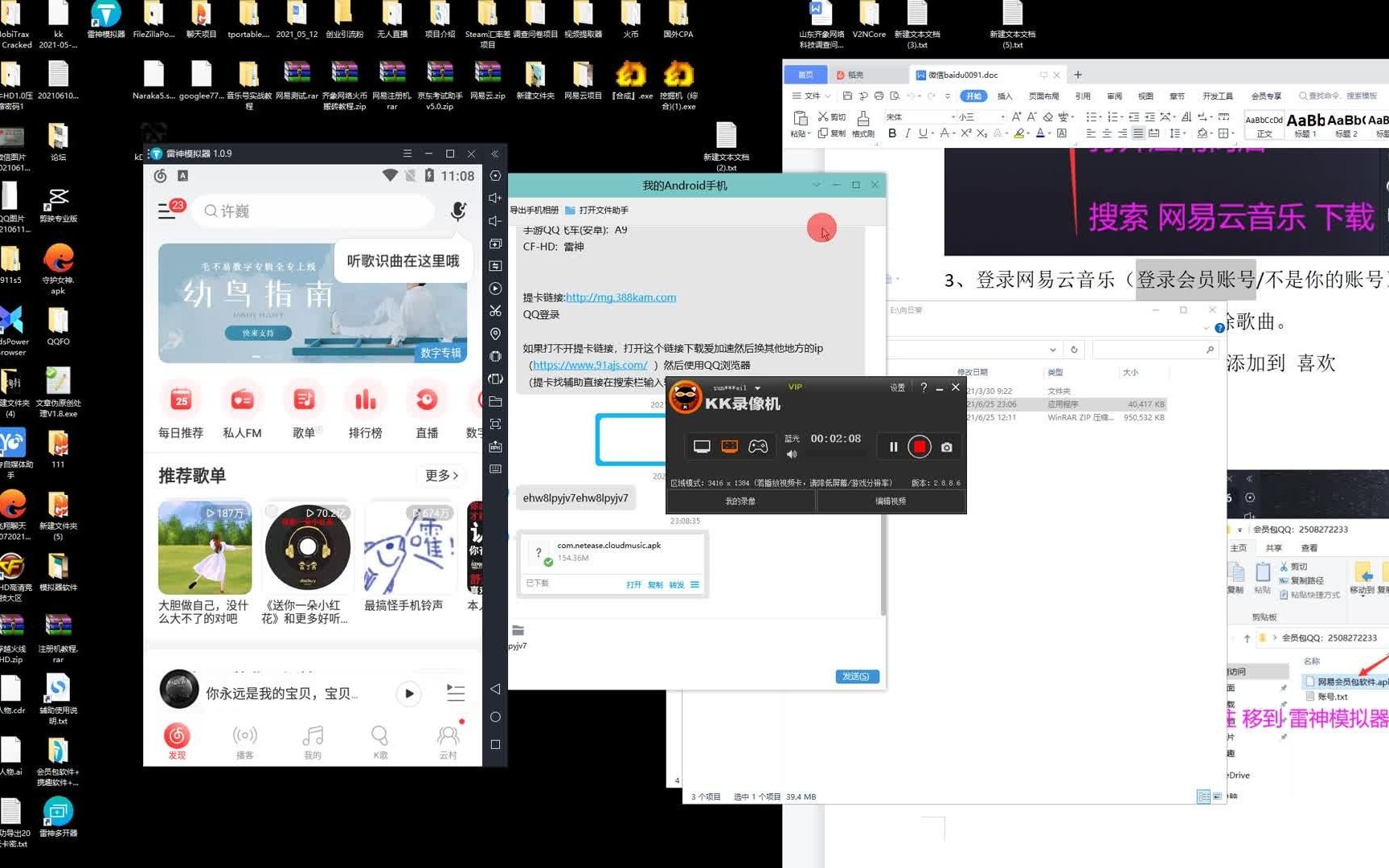
Task: Click emulator sidebar location pin icon
Action: pos(495,333)
